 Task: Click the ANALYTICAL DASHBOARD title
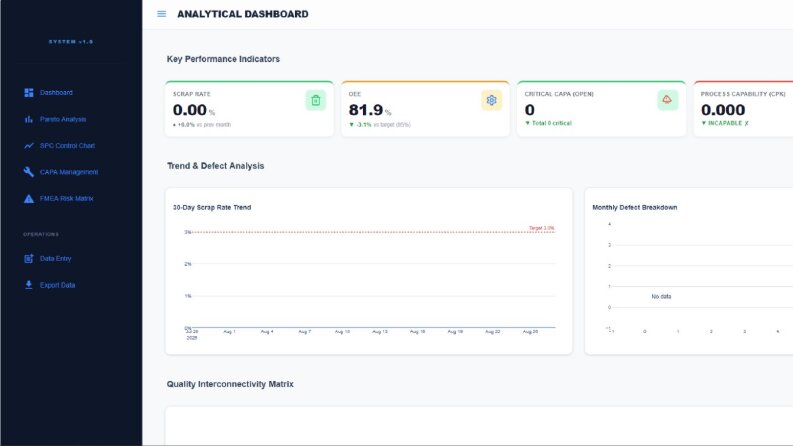pos(243,14)
